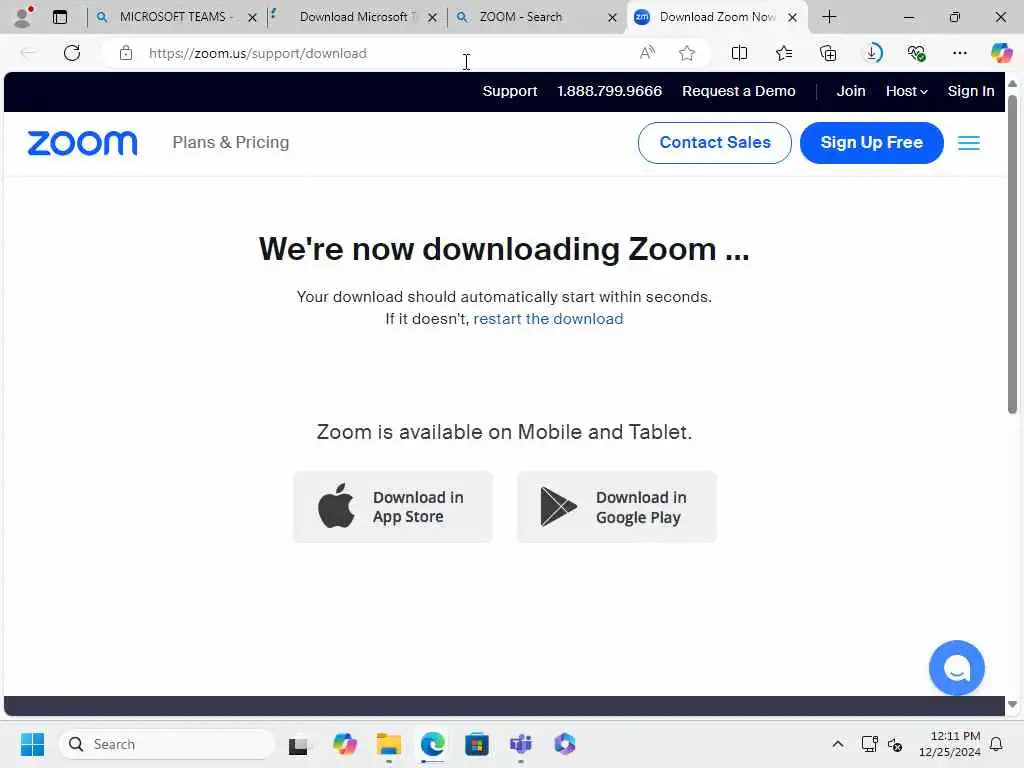Close the Download Zoom Now tab

[x=792, y=18]
